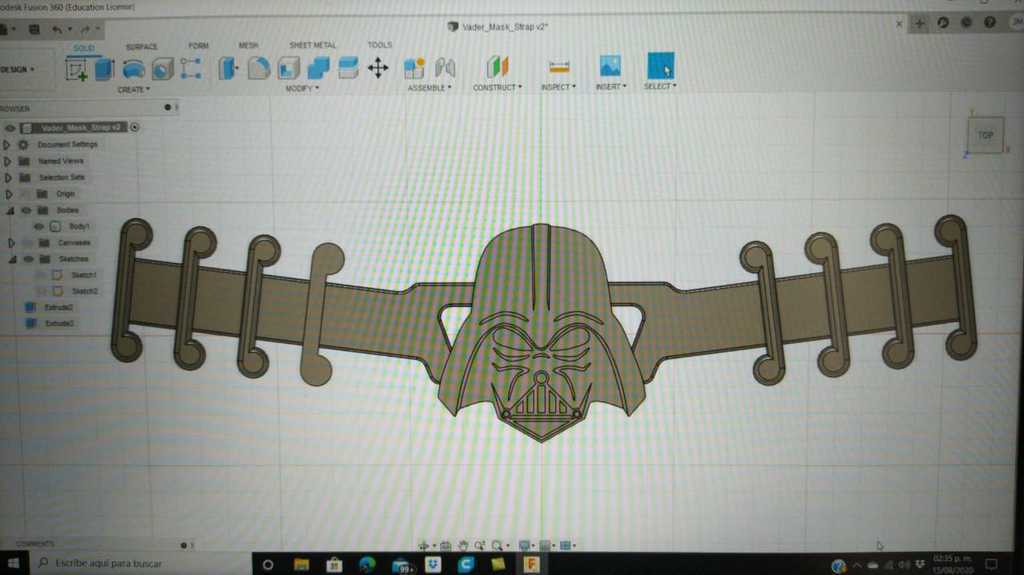This screenshot has width=1024, height=575.
Task: Click the Offset Plane construct icon
Action: tap(497, 67)
